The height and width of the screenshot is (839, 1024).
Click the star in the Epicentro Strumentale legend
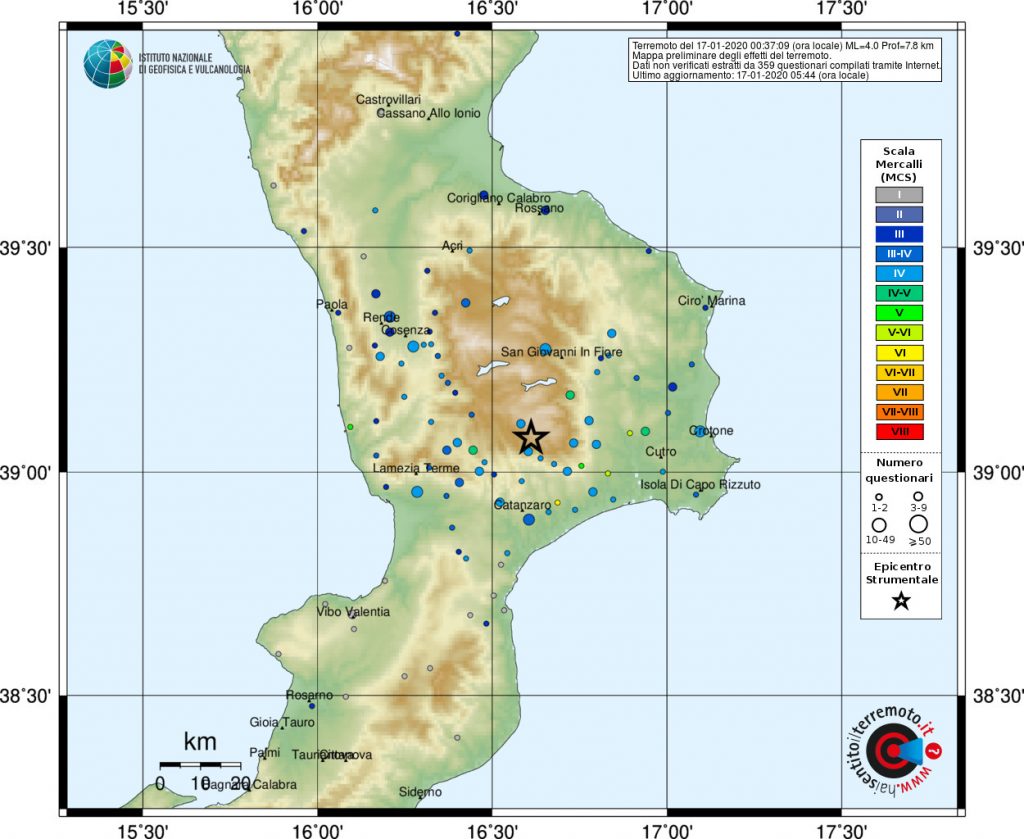(x=900, y=601)
